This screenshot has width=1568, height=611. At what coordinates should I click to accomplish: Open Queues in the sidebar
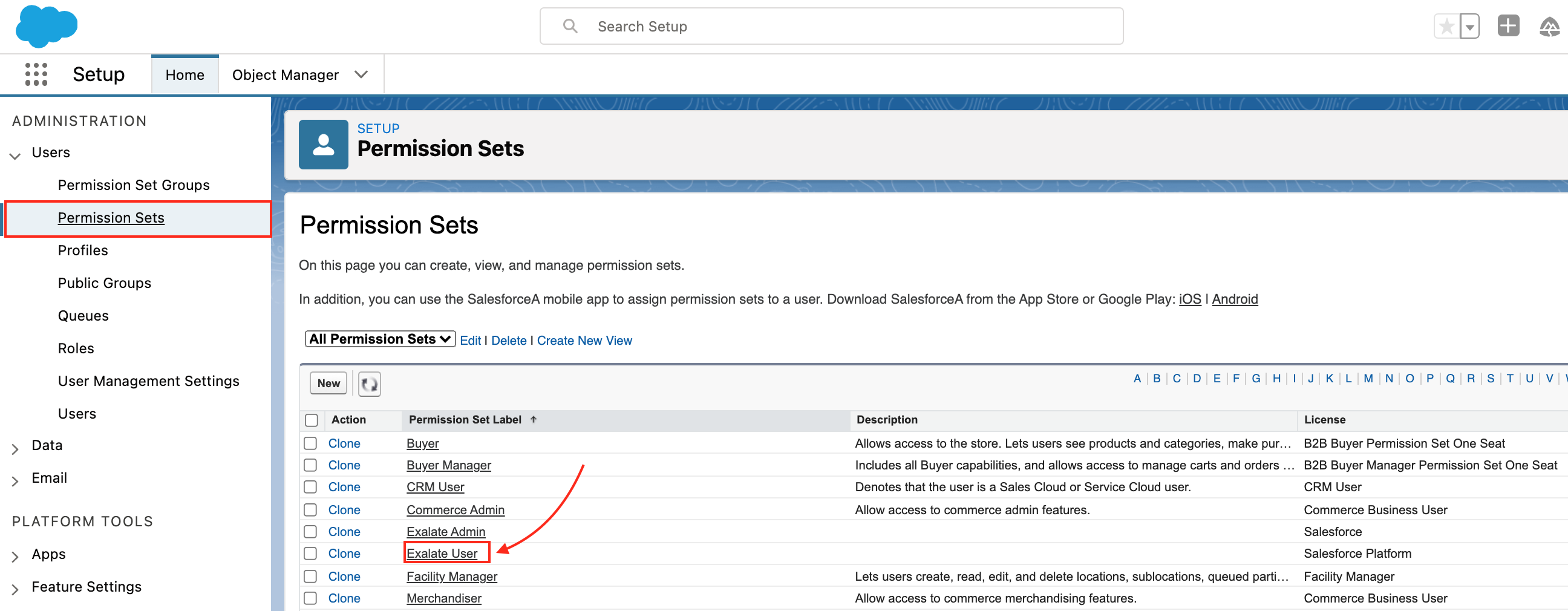83,315
